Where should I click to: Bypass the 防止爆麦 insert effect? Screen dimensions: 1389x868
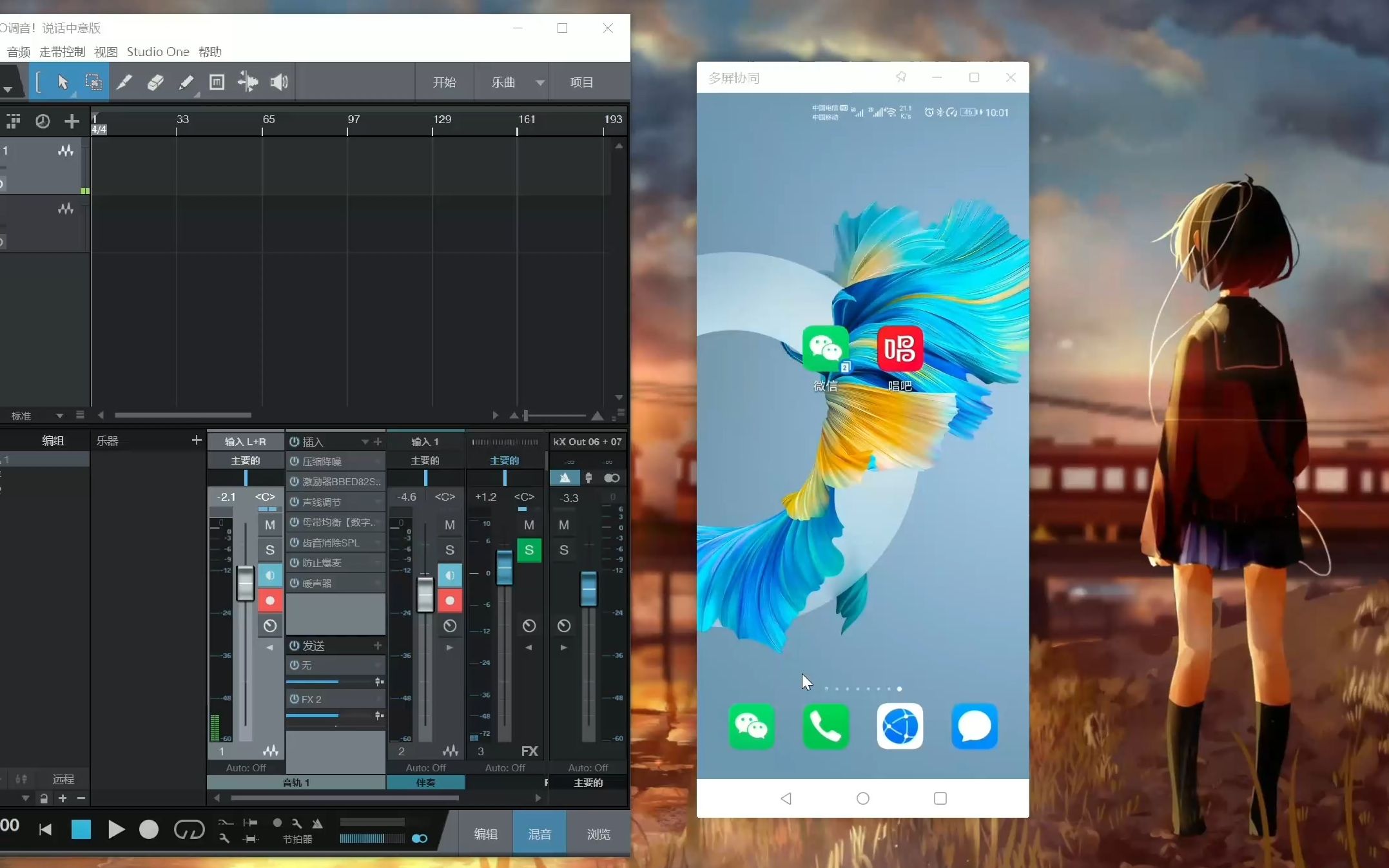tap(295, 563)
